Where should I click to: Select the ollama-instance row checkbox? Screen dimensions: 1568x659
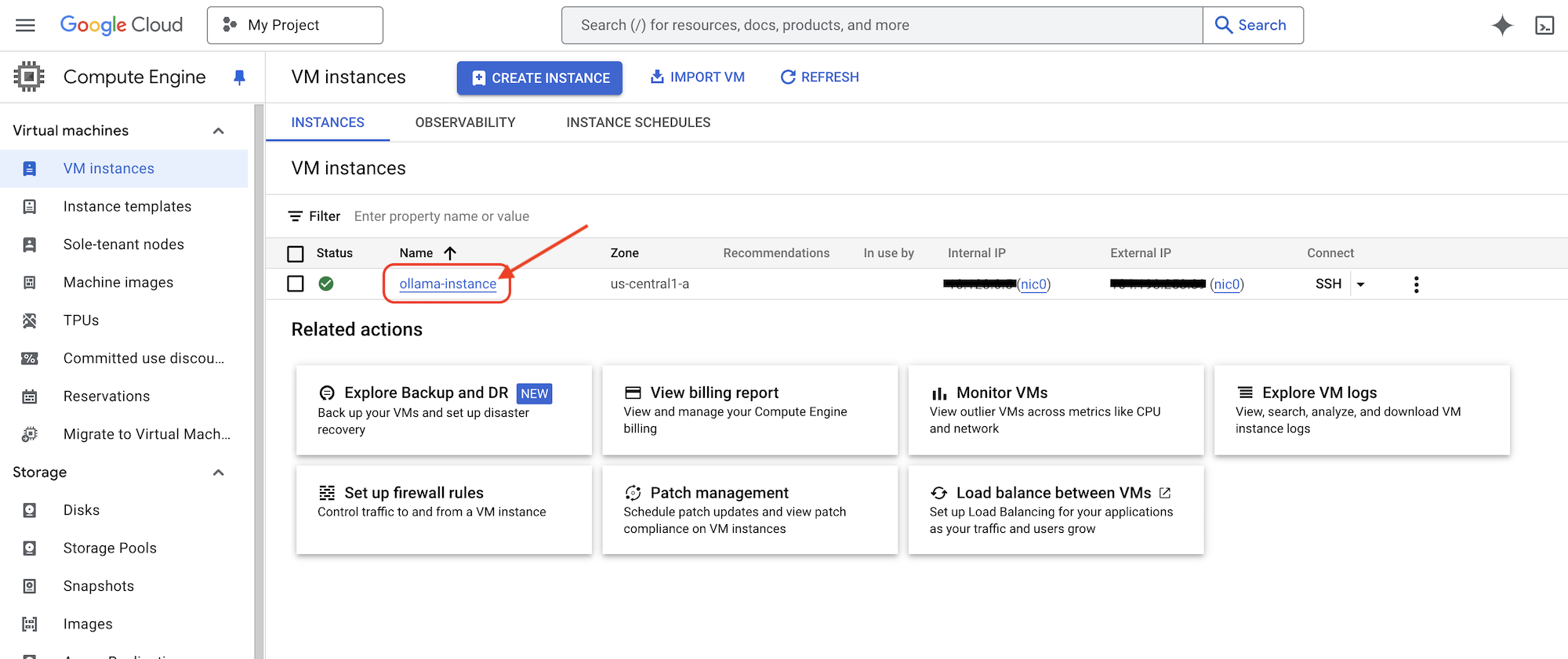296,284
